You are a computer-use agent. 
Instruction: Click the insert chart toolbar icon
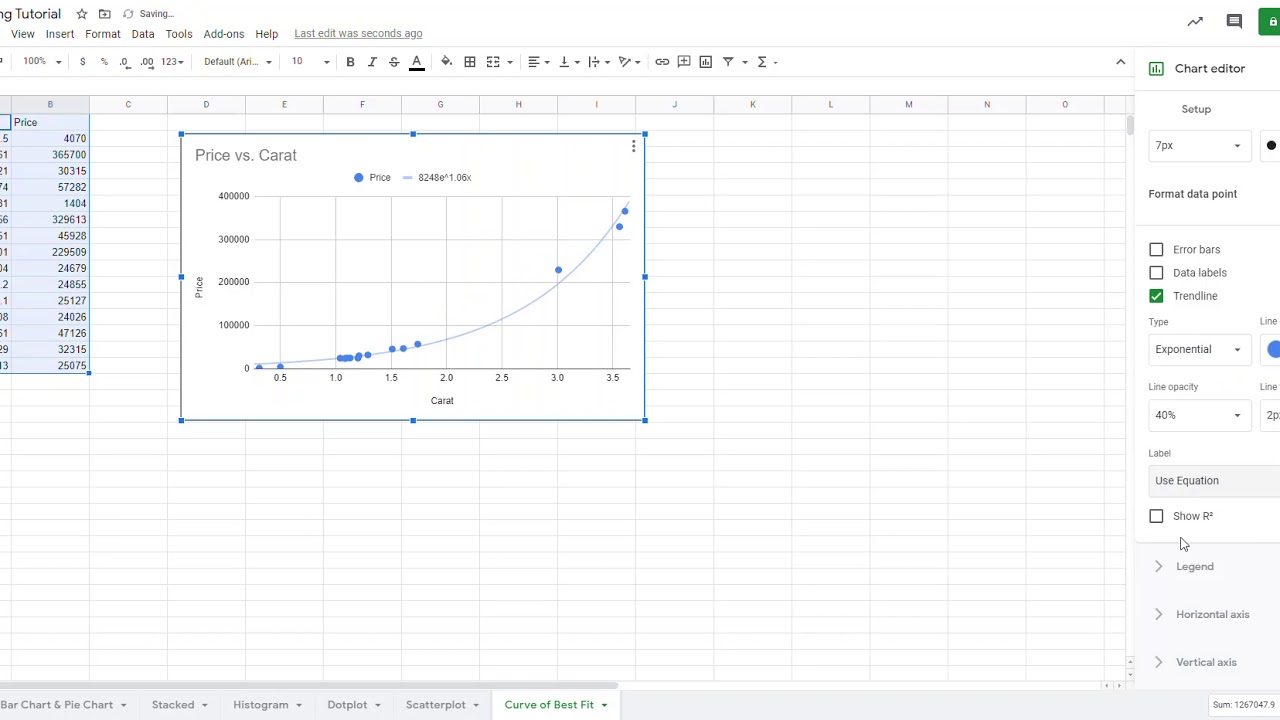(706, 62)
